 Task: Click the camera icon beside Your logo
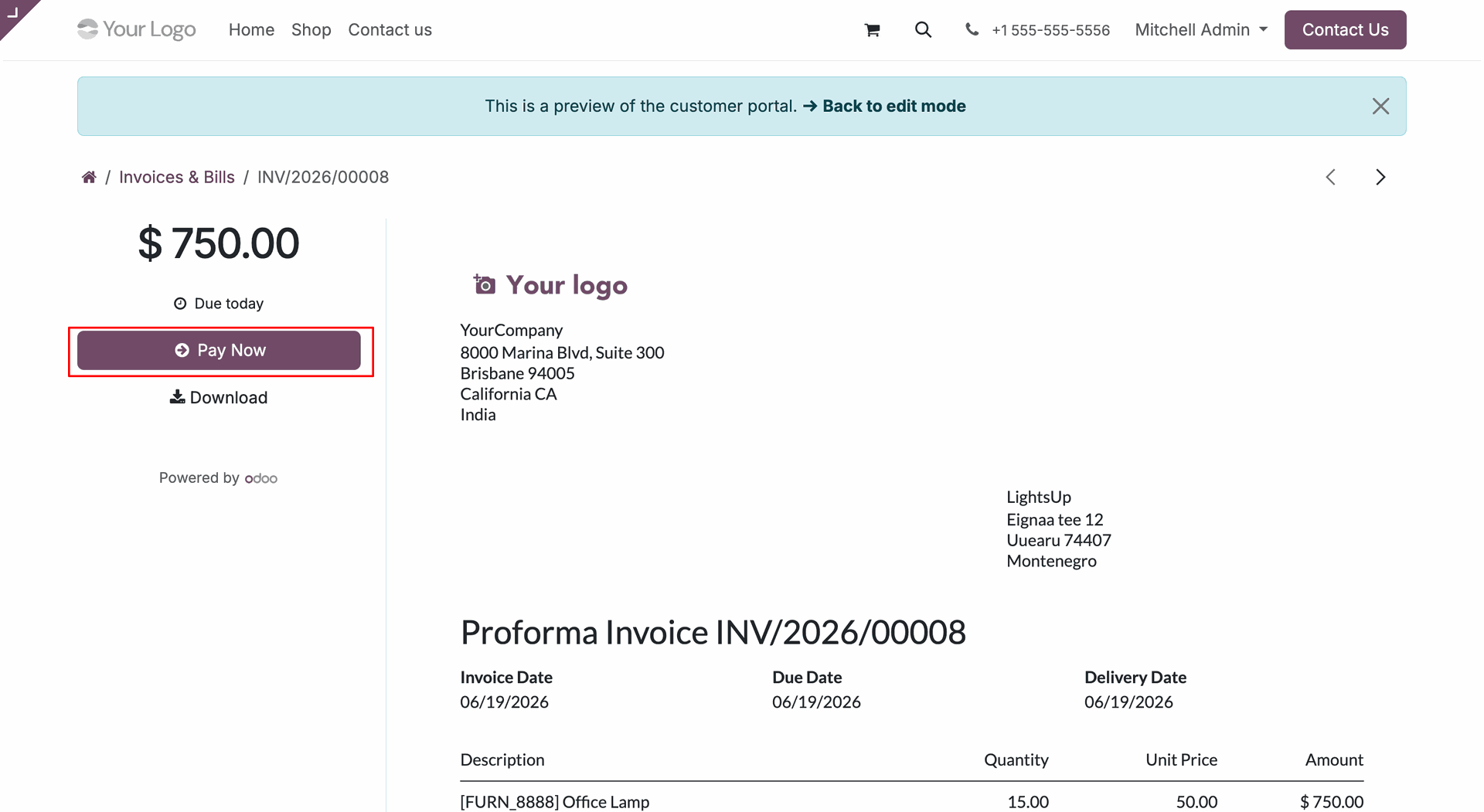tap(485, 284)
